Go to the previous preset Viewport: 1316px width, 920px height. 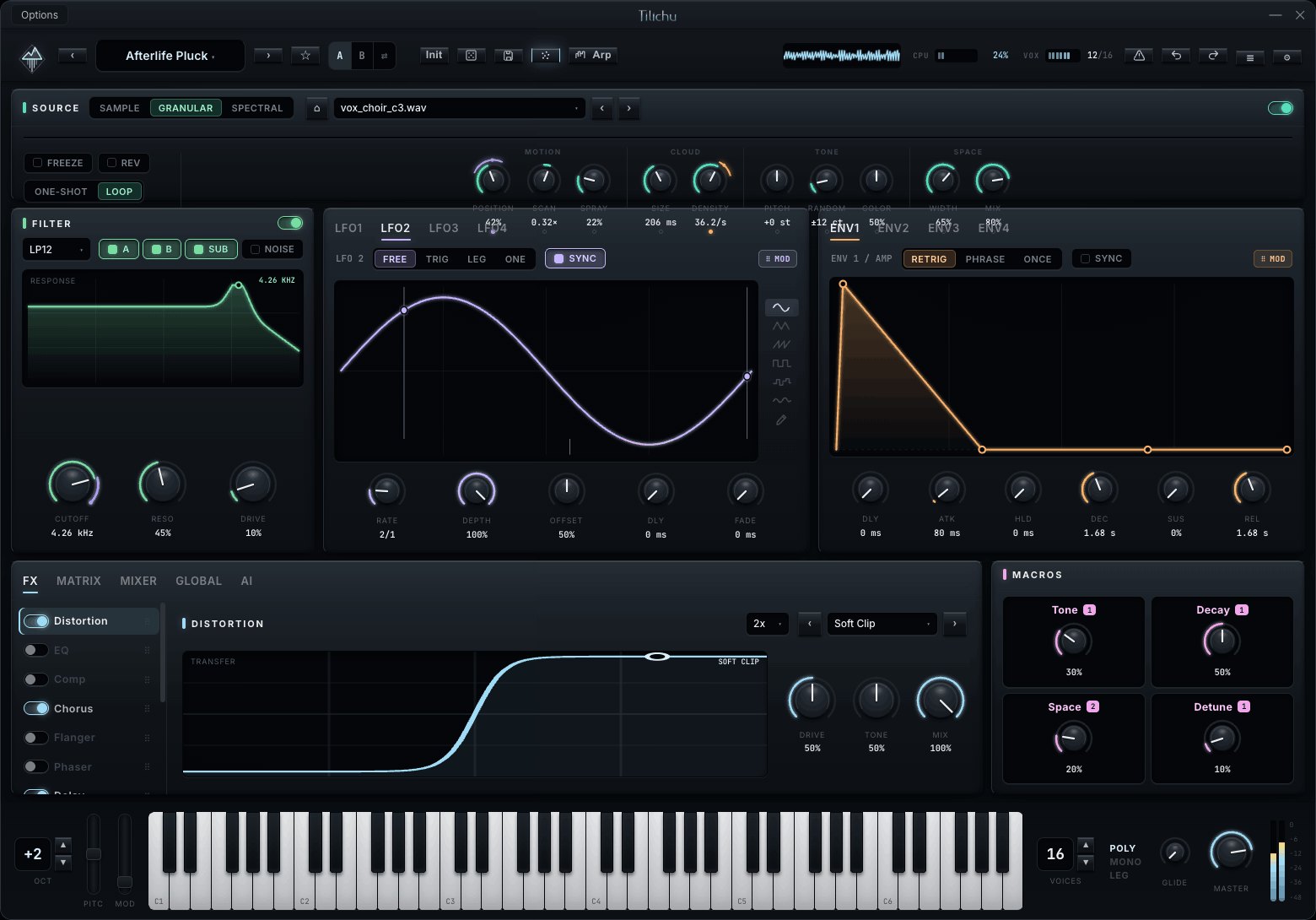(73, 56)
